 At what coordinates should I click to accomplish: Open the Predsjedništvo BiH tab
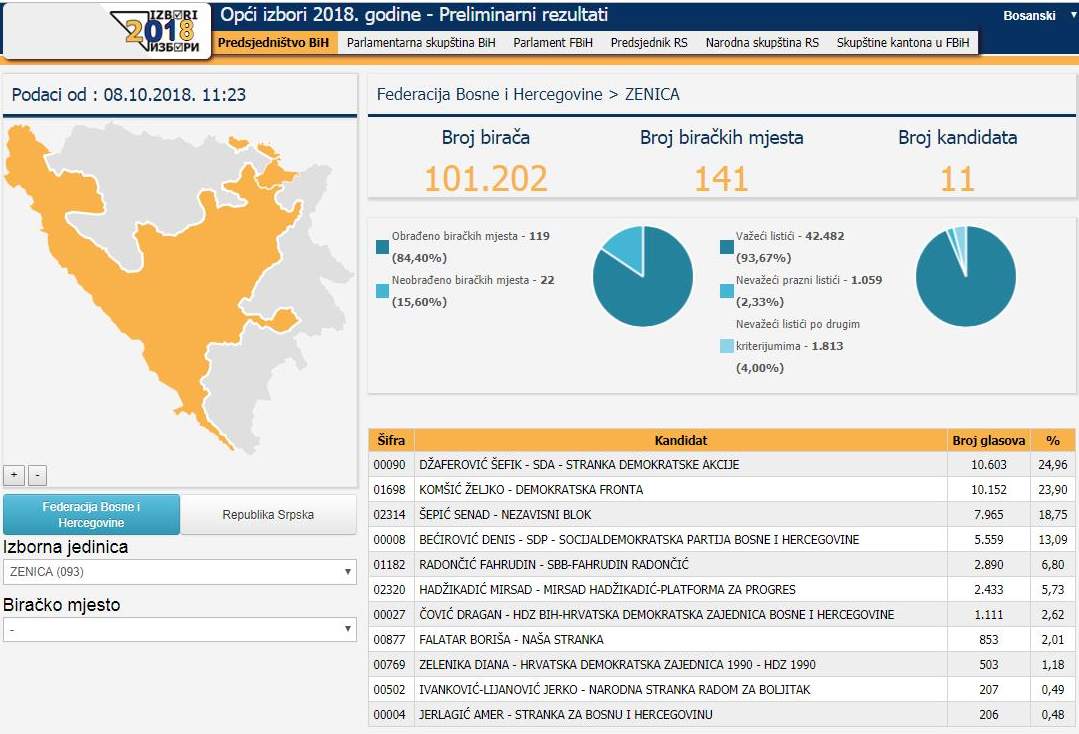273,43
